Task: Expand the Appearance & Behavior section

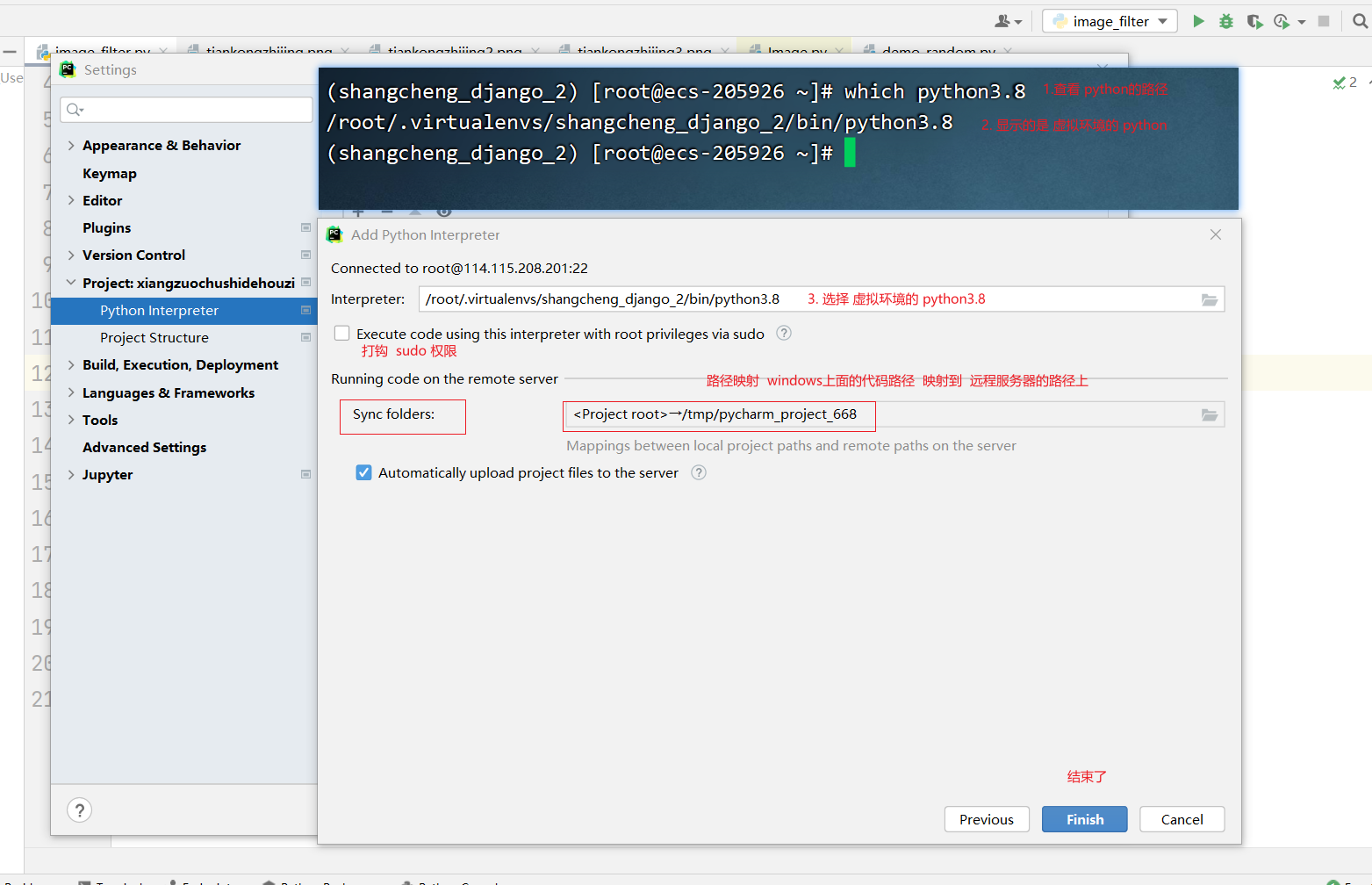Action: (71, 145)
